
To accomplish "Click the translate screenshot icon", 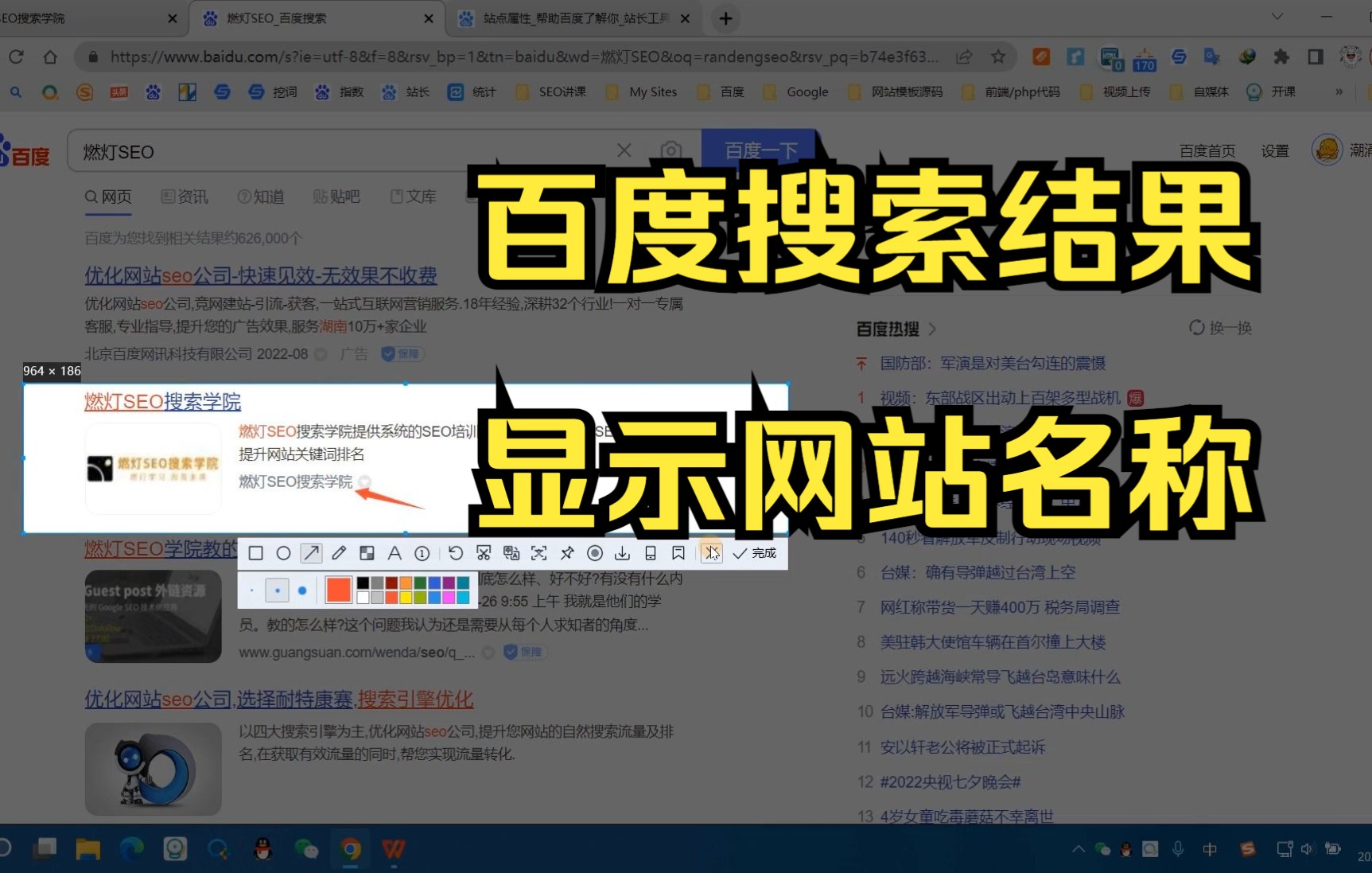I will coord(511,553).
